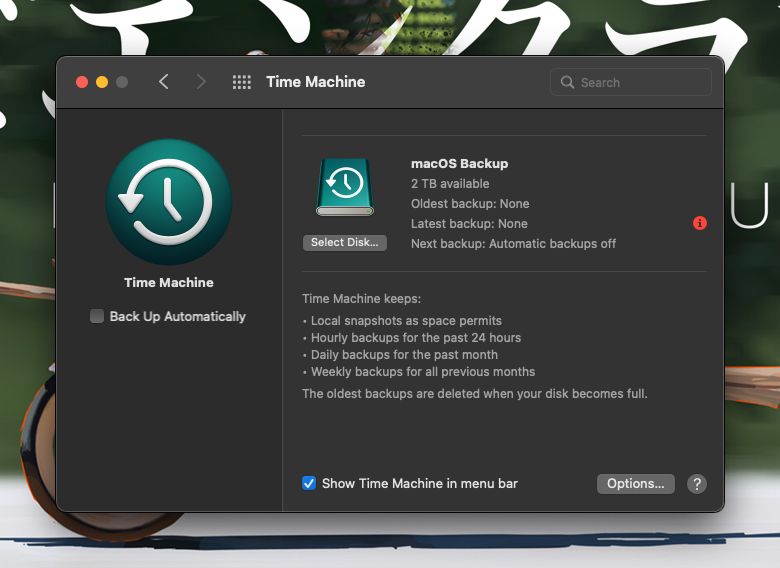Click the Time Machine keeps: heading
Screen dimensions: 780x568
pyautogui.click(x=362, y=298)
